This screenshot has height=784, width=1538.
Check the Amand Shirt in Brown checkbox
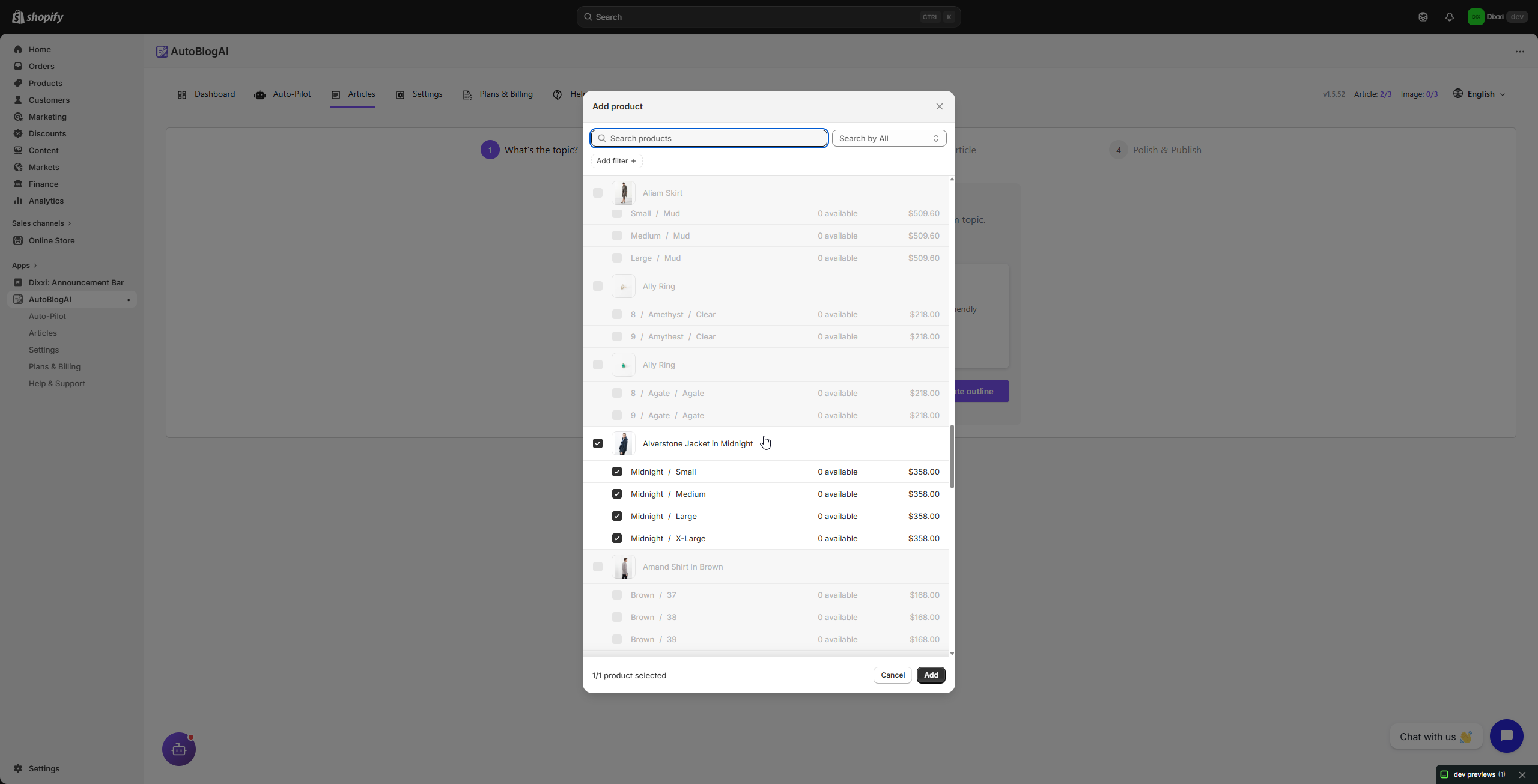[x=598, y=567]
